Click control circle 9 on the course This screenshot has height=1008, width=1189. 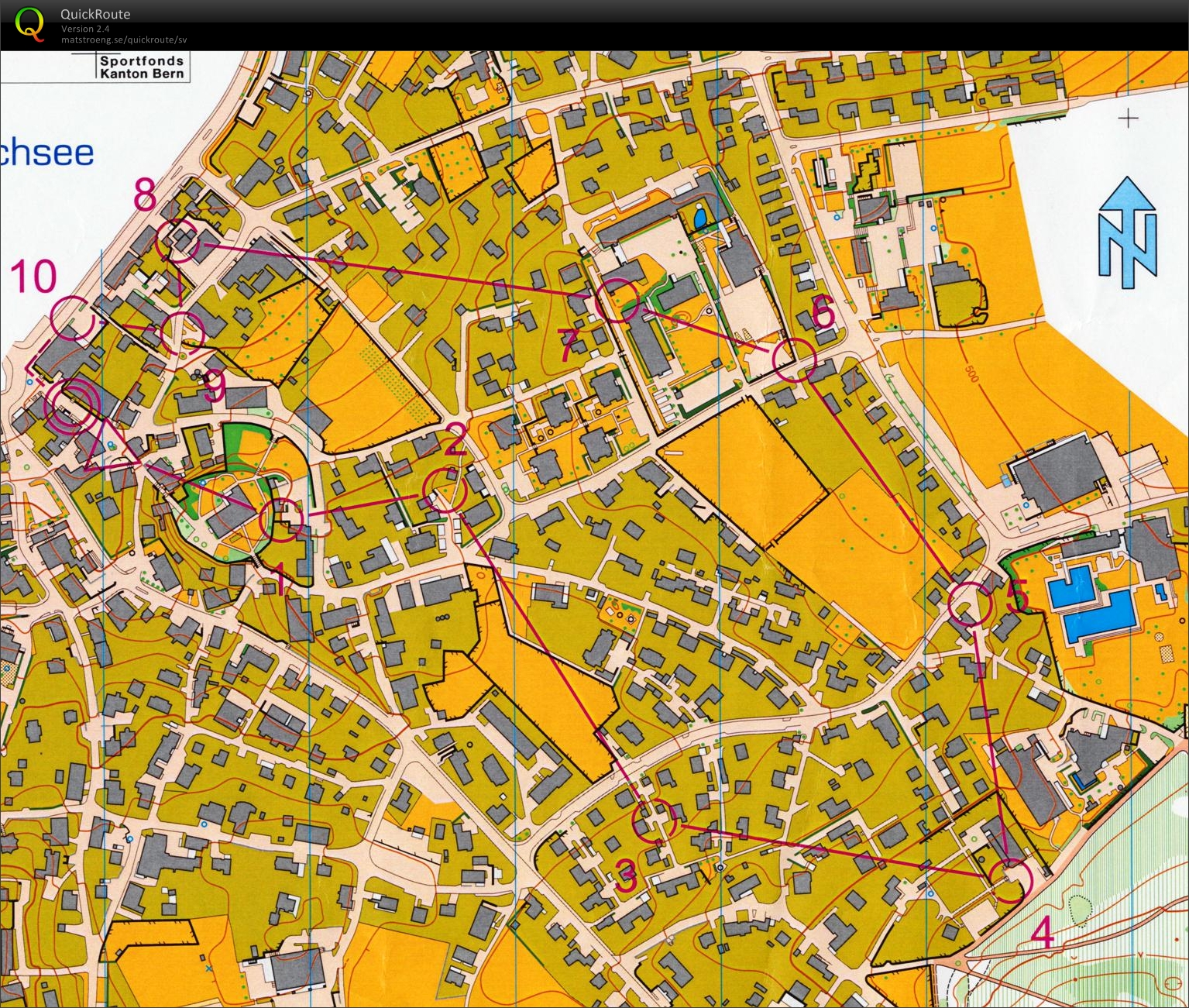pos(183,334)
